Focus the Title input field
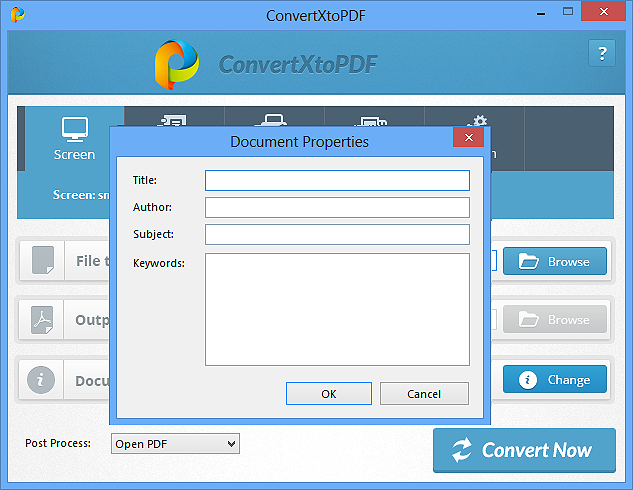The height and width of the screenshot is (490, 633). click(x=337, y=180)
